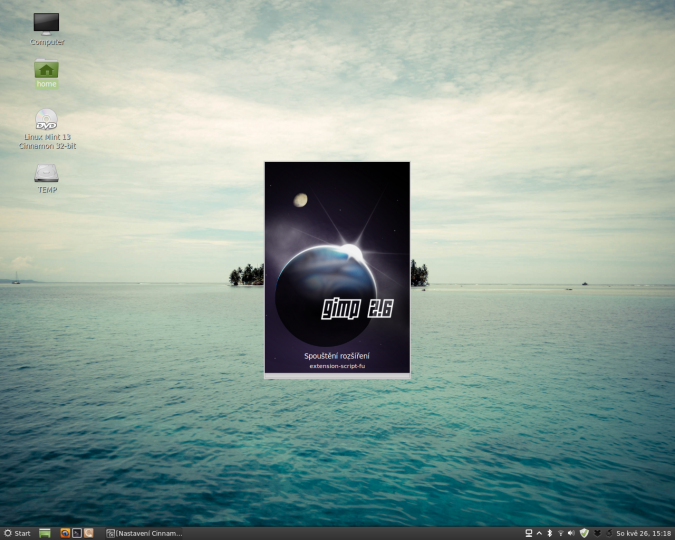Launch the terminal from the panel
675x540 pixels.
click(77, 533)
